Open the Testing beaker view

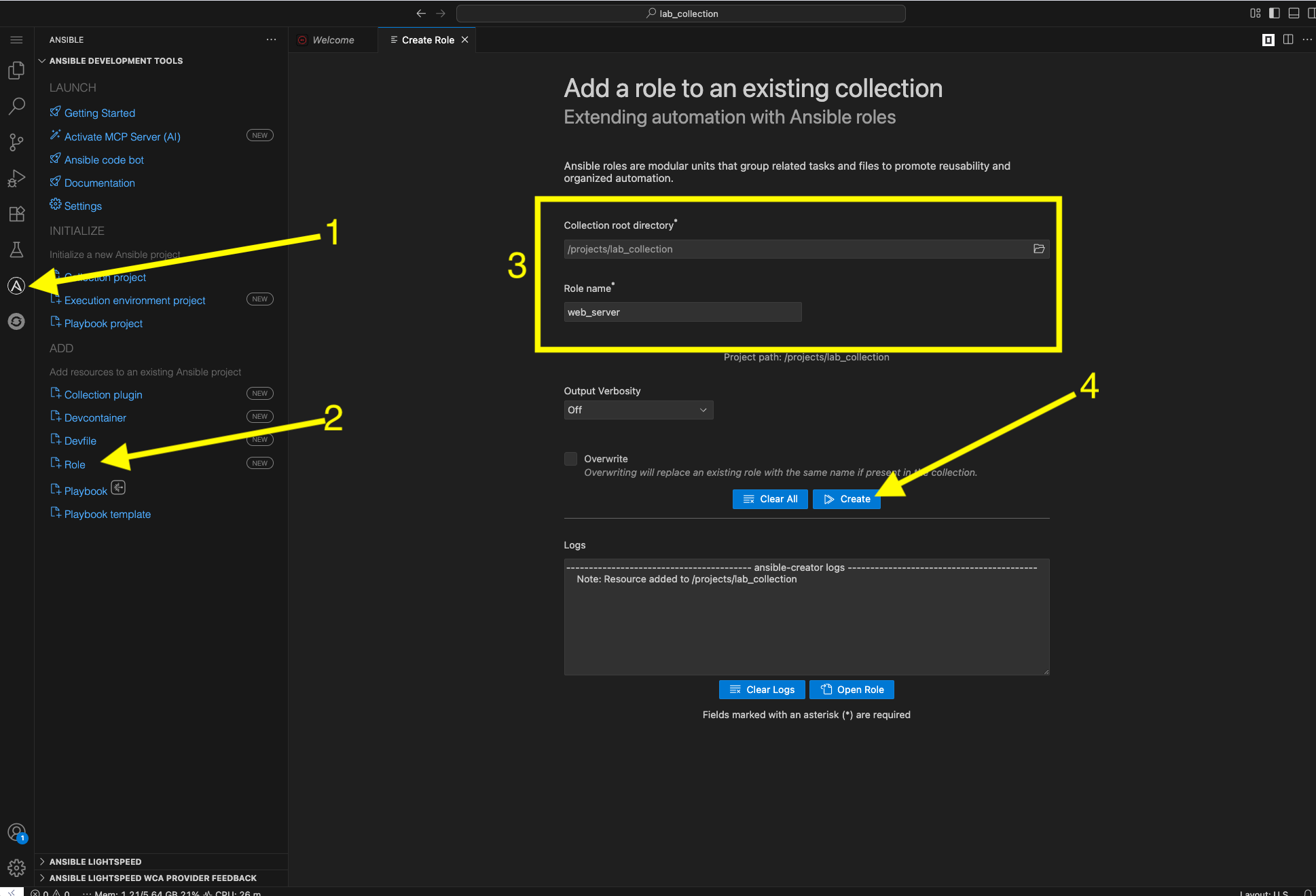click(16, 250)
